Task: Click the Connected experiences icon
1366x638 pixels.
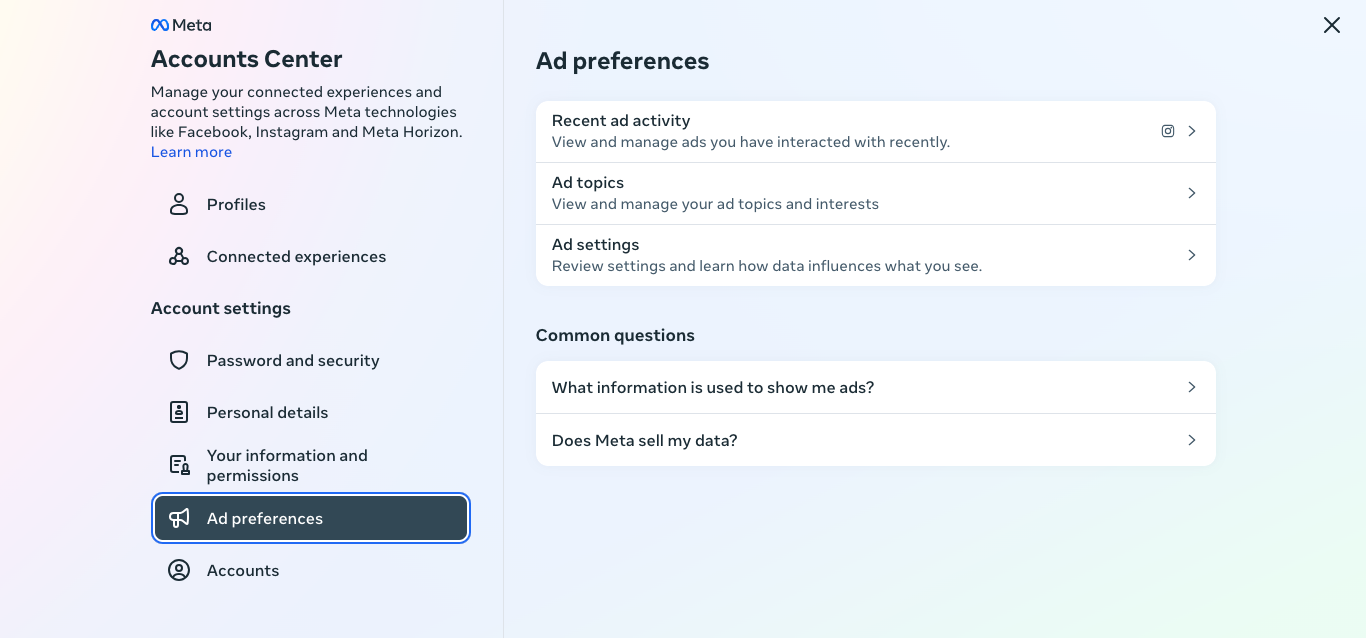Action: pyautogui.click(x=178, y=256)
